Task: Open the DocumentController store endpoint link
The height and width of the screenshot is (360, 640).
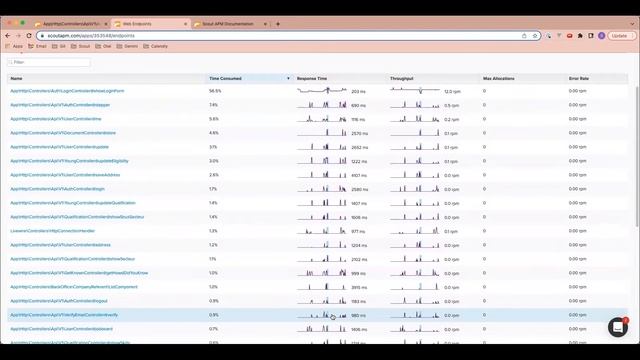Action: point(63,133)
